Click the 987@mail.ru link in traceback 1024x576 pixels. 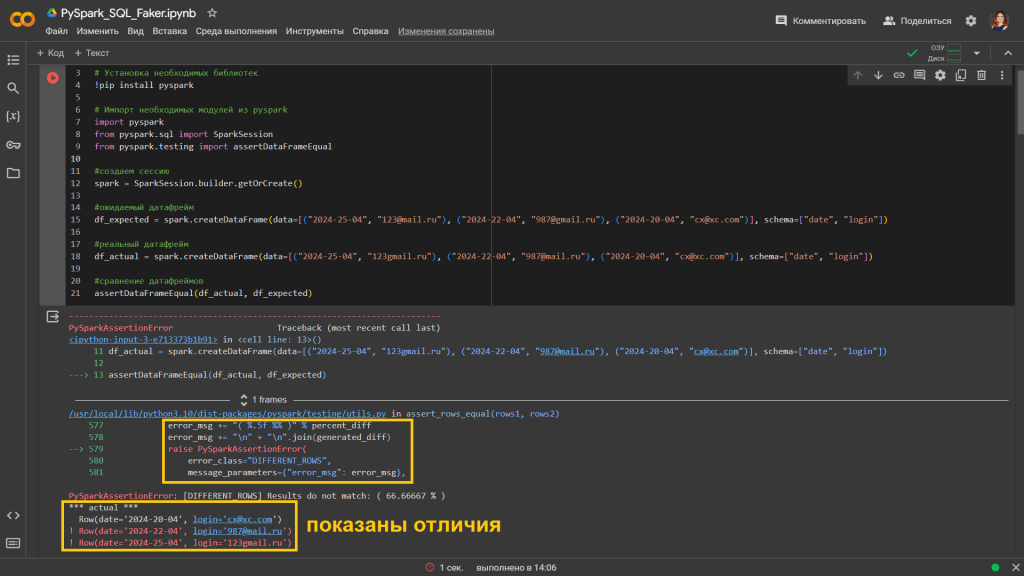pyautogui.click(x=567, y=351)
